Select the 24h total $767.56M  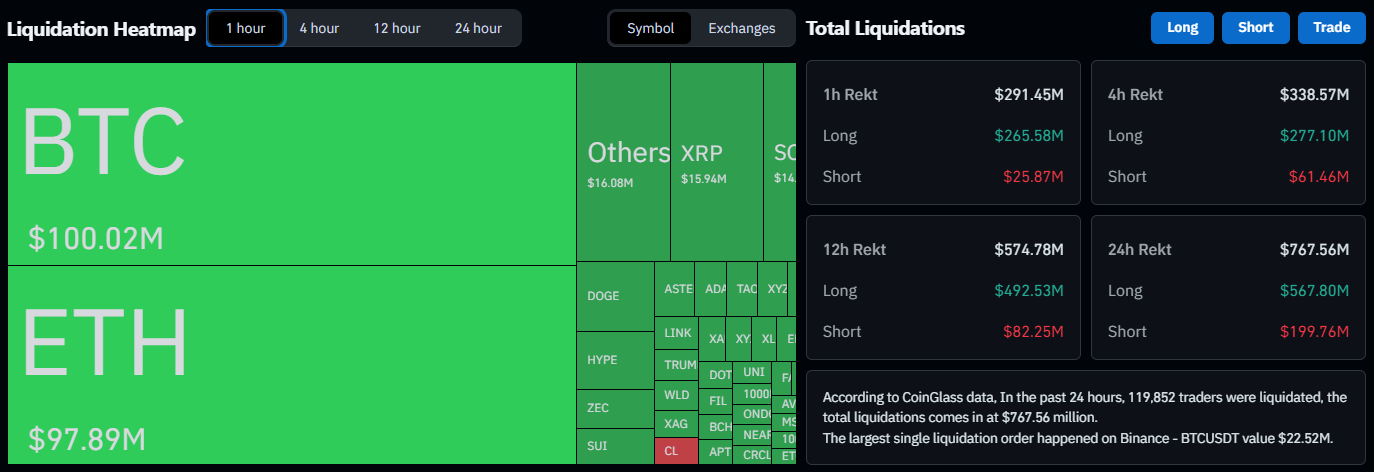click(1314, 249)
